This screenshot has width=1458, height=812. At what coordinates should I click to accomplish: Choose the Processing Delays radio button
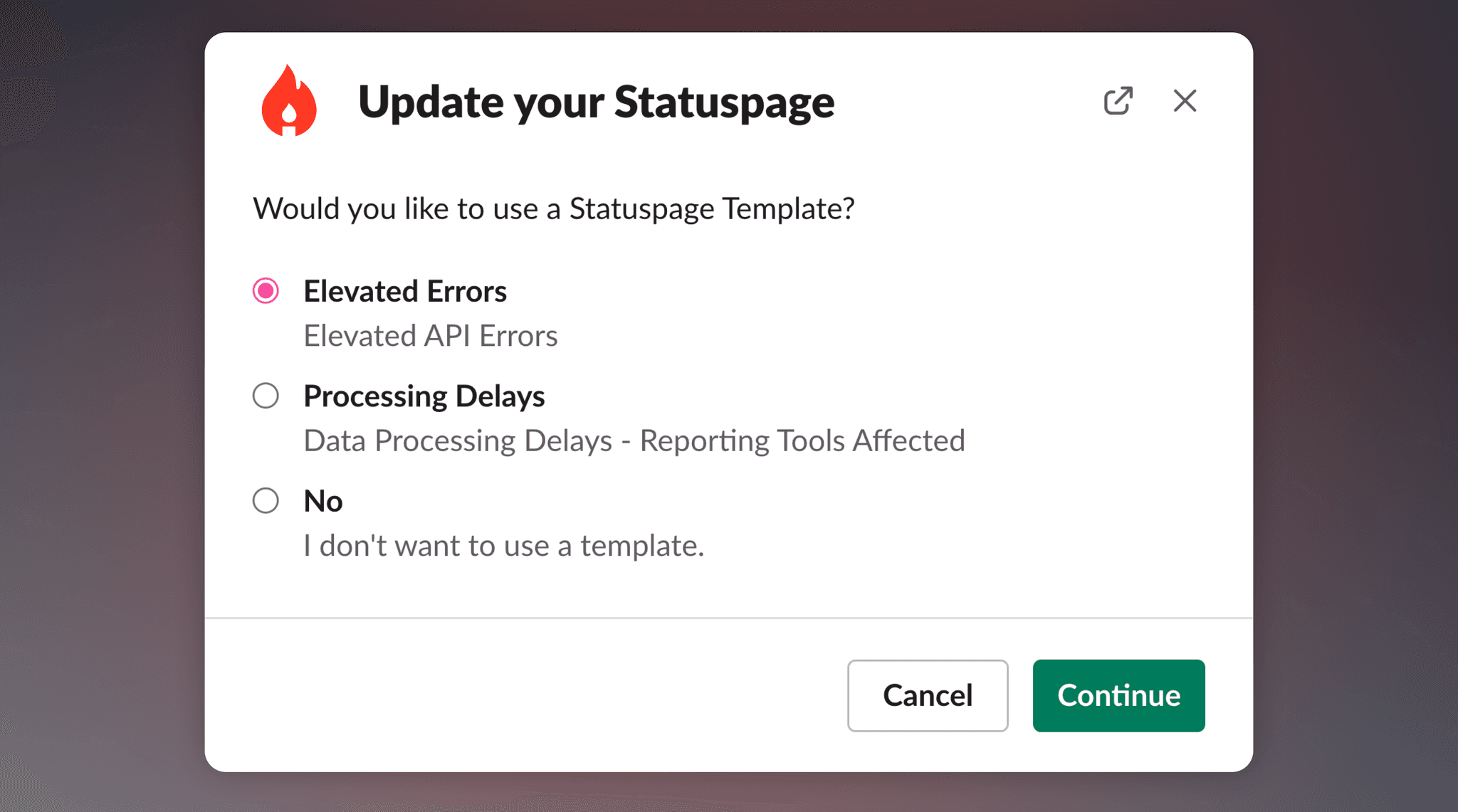click(266, 396)
